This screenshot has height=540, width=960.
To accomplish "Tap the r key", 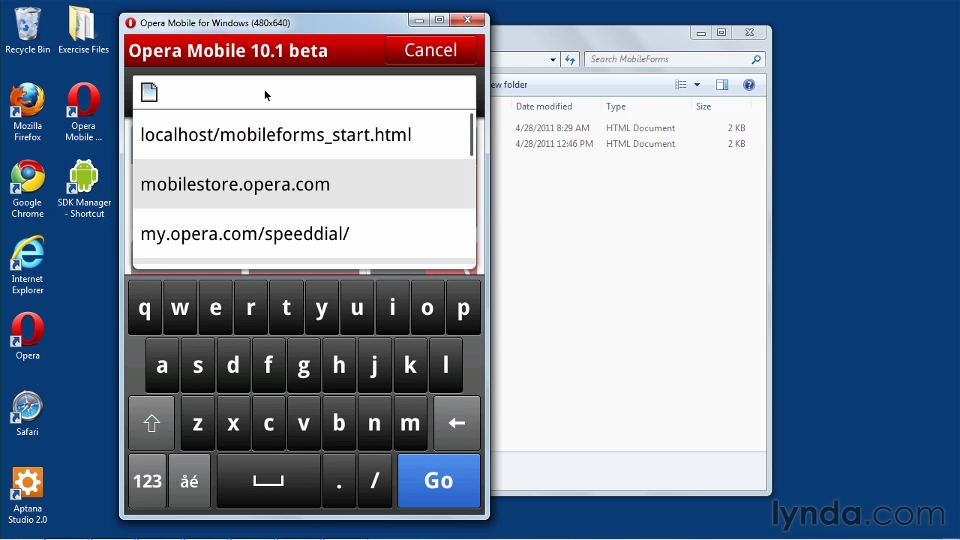I will pyautogui.click(x=250, y=308).
